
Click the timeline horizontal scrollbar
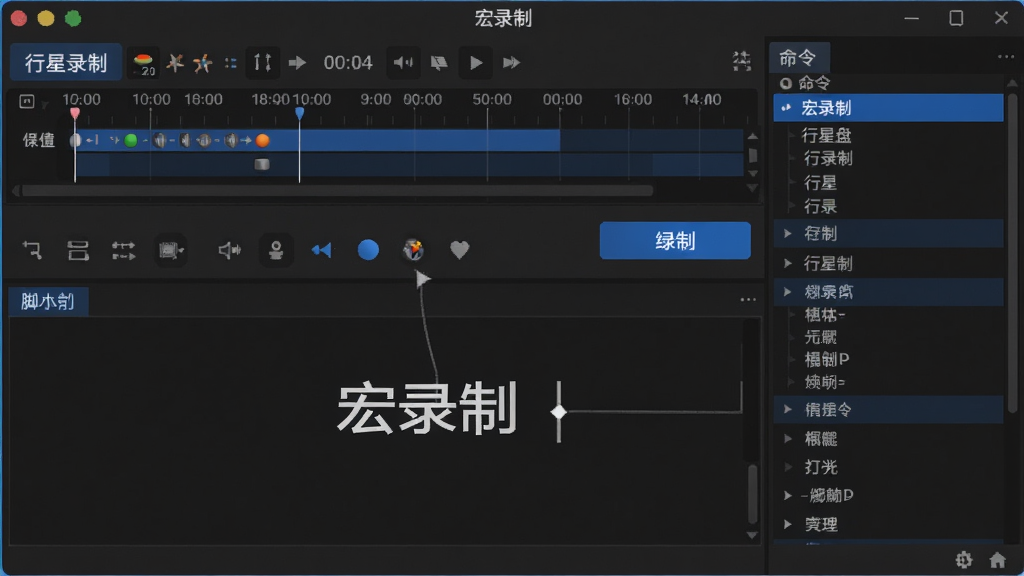[x=337, y=191]
